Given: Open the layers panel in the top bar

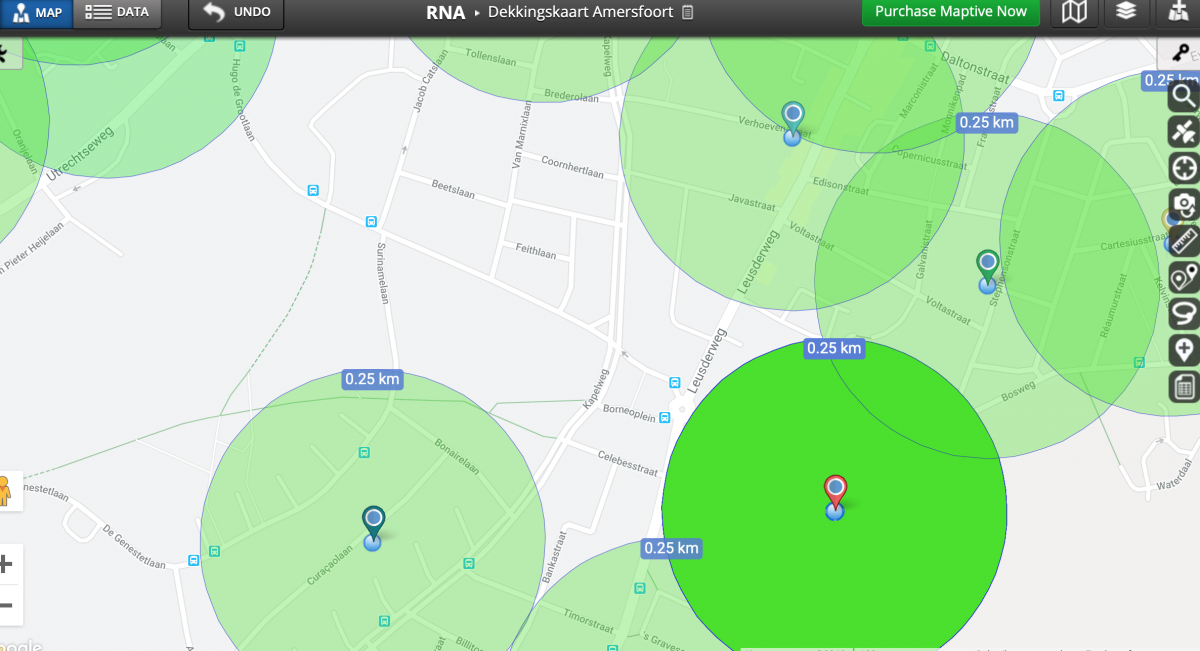Looking at the screenshot, I should click(x=1126, y=12).
